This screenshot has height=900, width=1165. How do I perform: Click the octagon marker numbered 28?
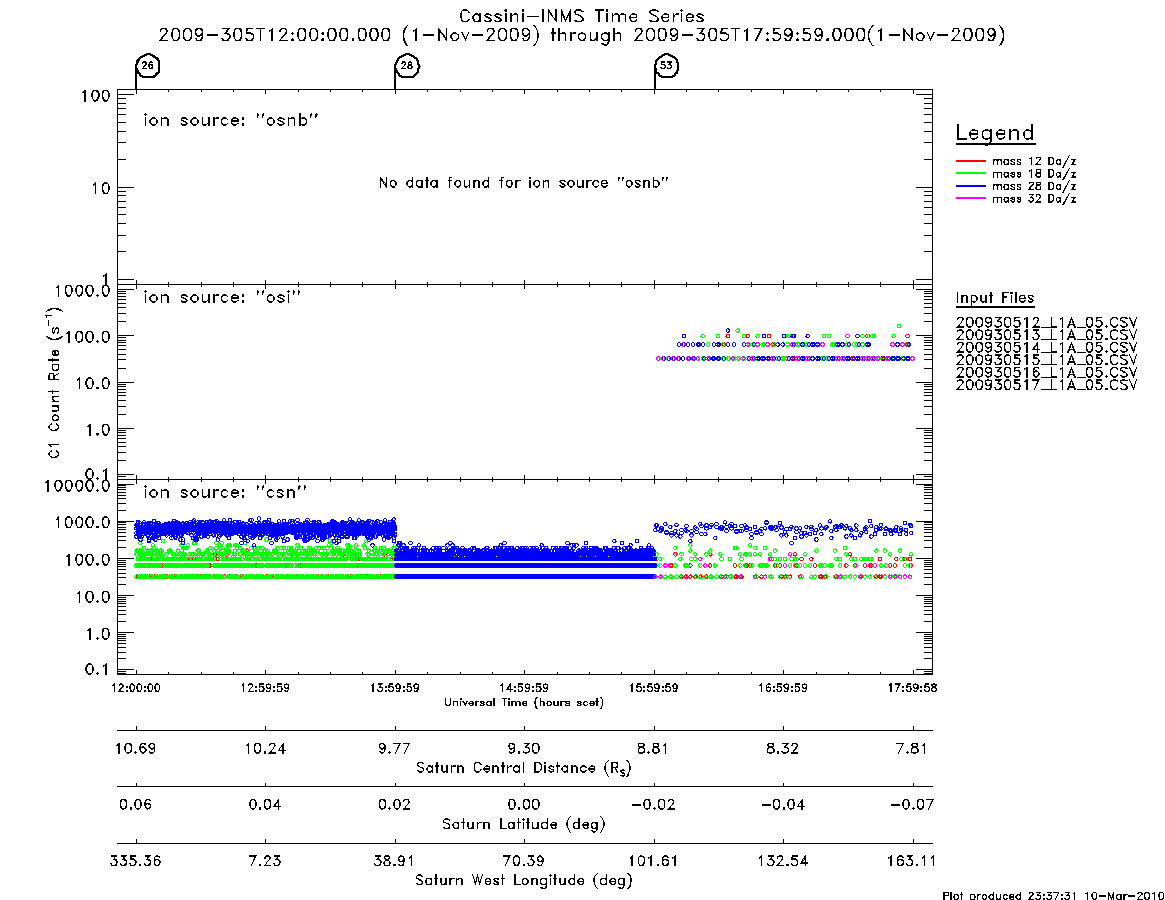tap(407, 65)
